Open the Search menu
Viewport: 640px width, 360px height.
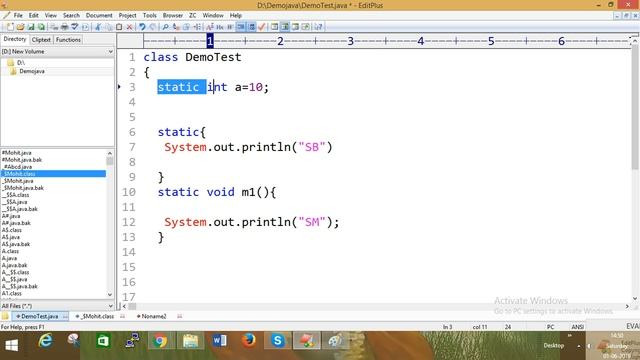(71, 16)
